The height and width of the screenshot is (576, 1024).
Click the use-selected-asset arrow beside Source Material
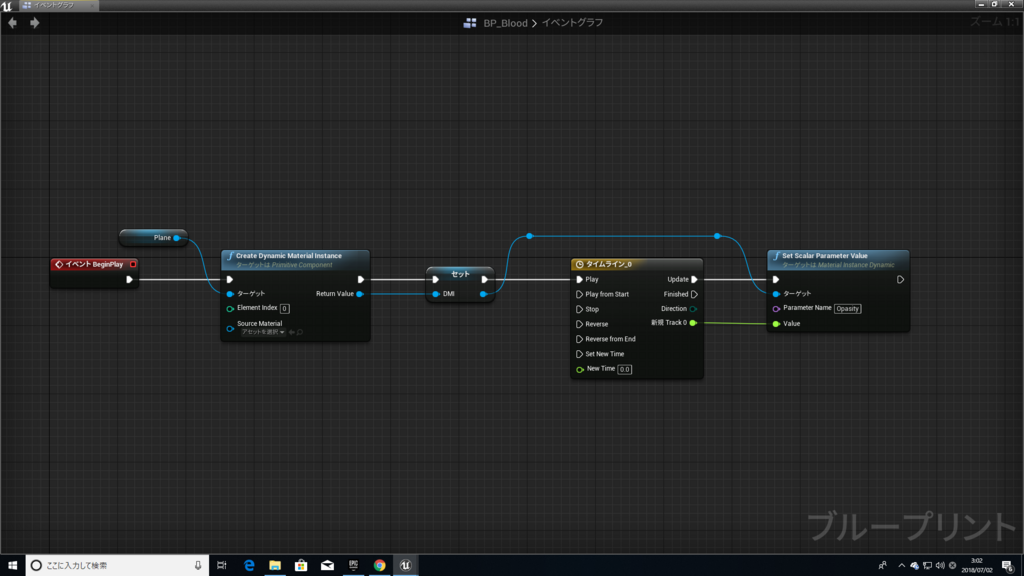click(x=292, y=332)
